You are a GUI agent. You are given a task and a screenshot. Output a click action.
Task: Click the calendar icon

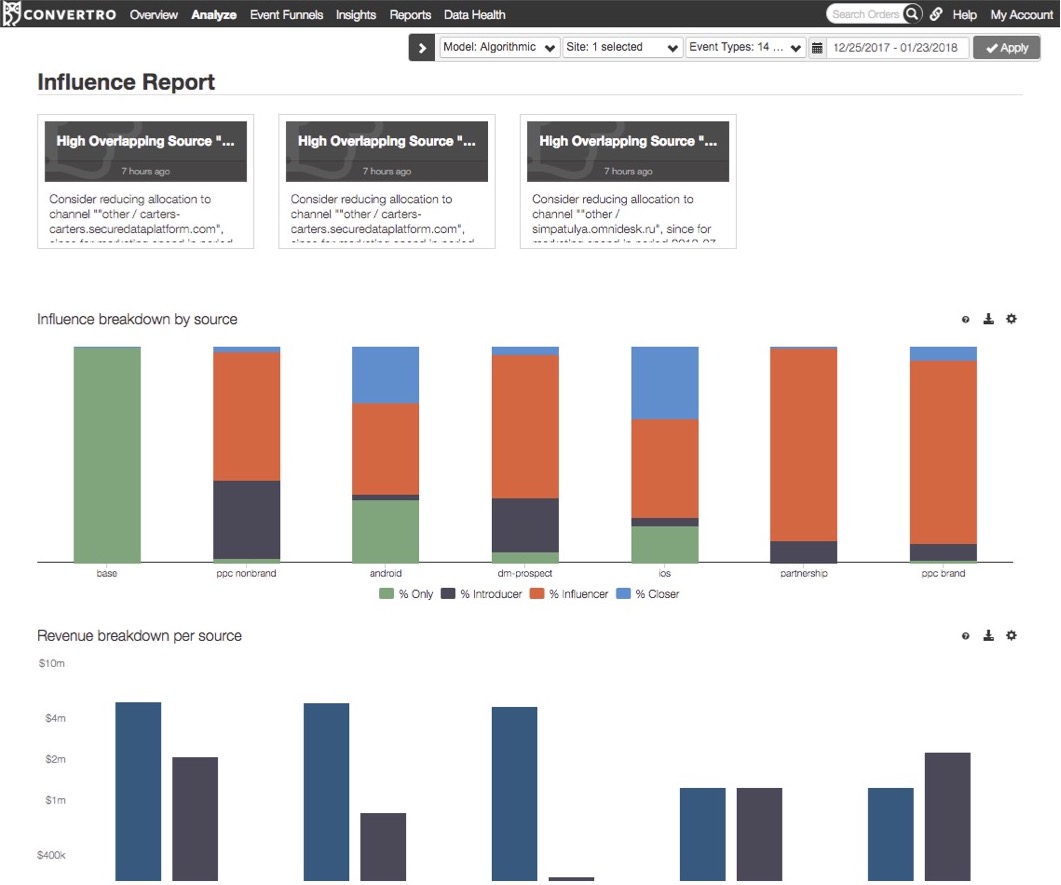[817, 48]
